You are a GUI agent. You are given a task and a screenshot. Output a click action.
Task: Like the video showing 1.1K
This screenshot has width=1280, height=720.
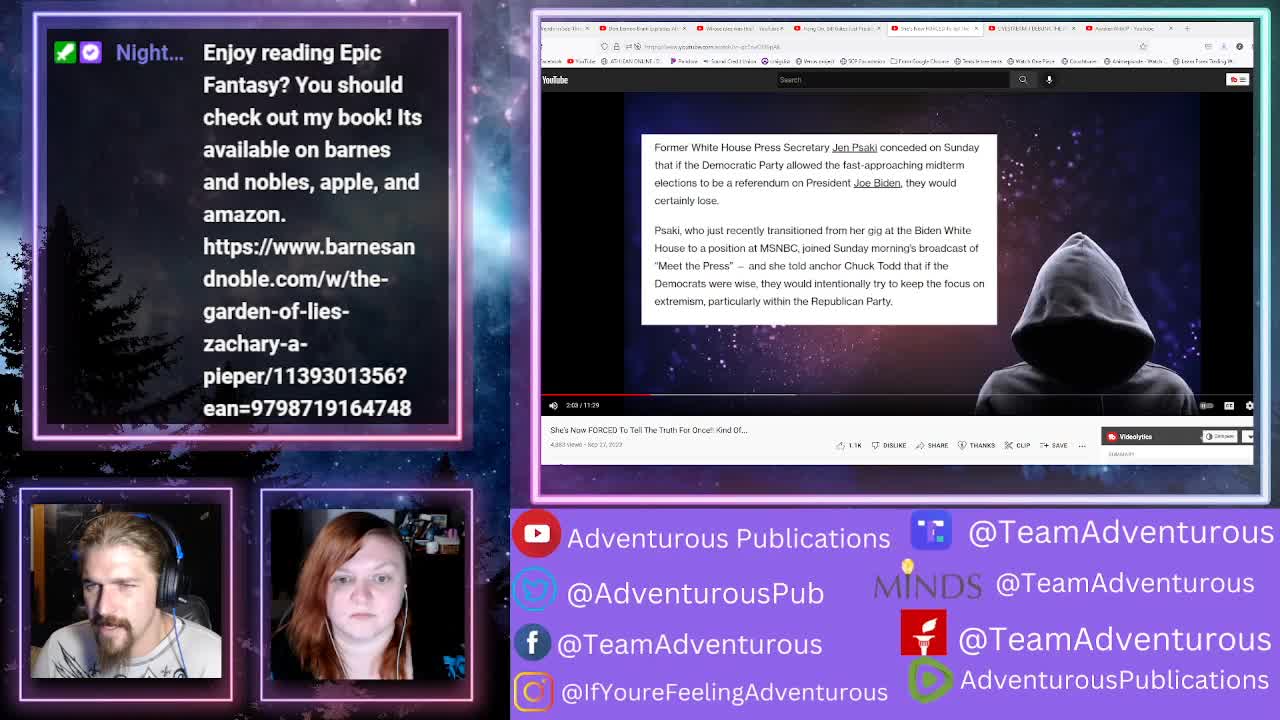click(x=849, y=445)
